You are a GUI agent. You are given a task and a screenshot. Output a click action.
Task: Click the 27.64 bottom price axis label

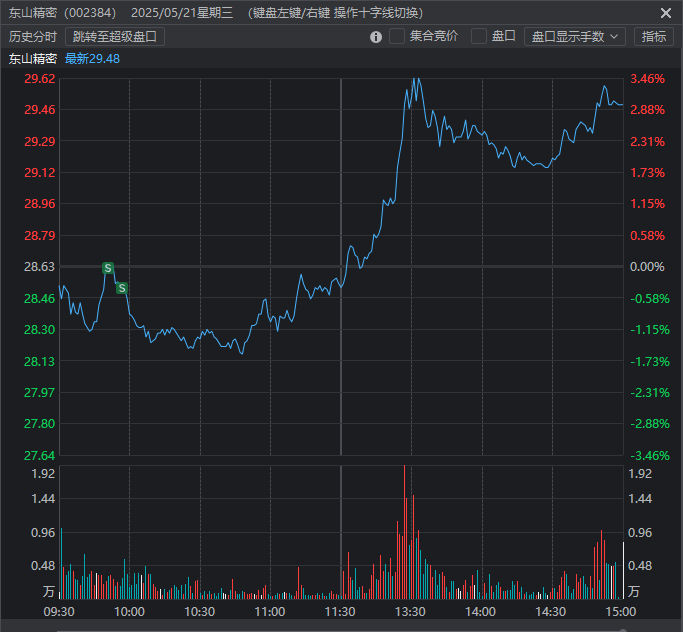pos(40,455)
